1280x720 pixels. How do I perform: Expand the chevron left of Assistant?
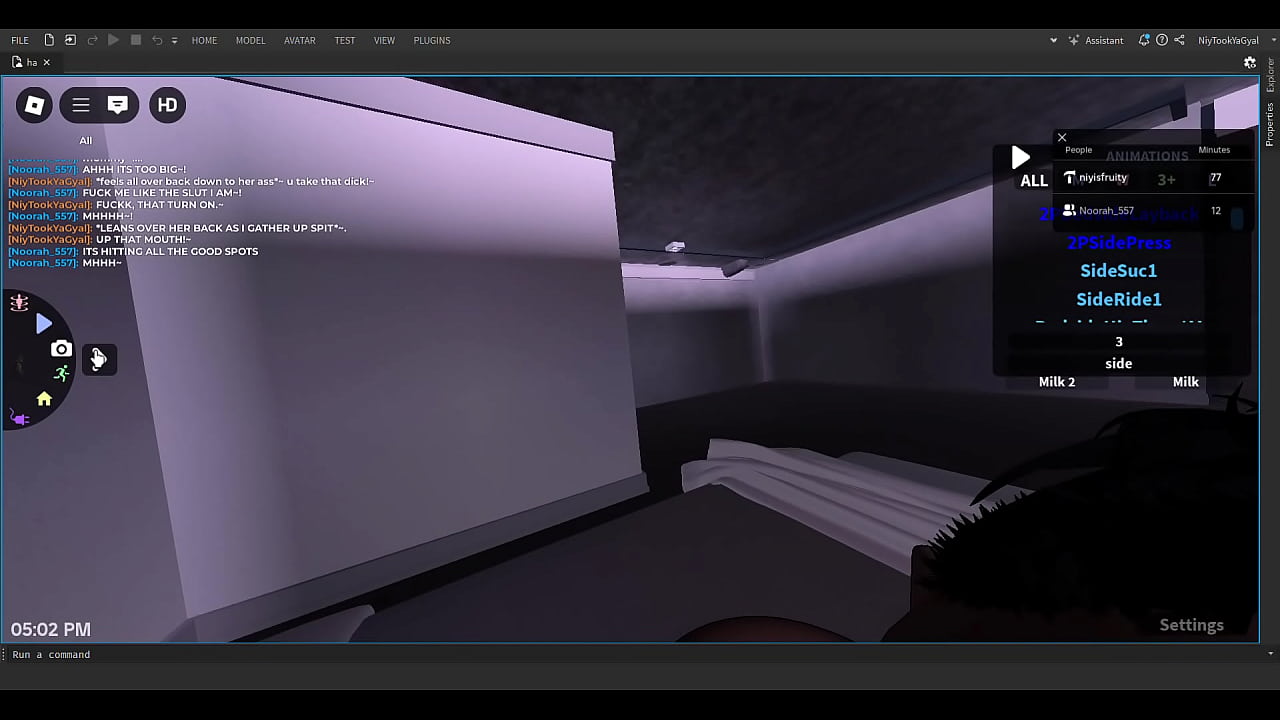coord(1053,41)
